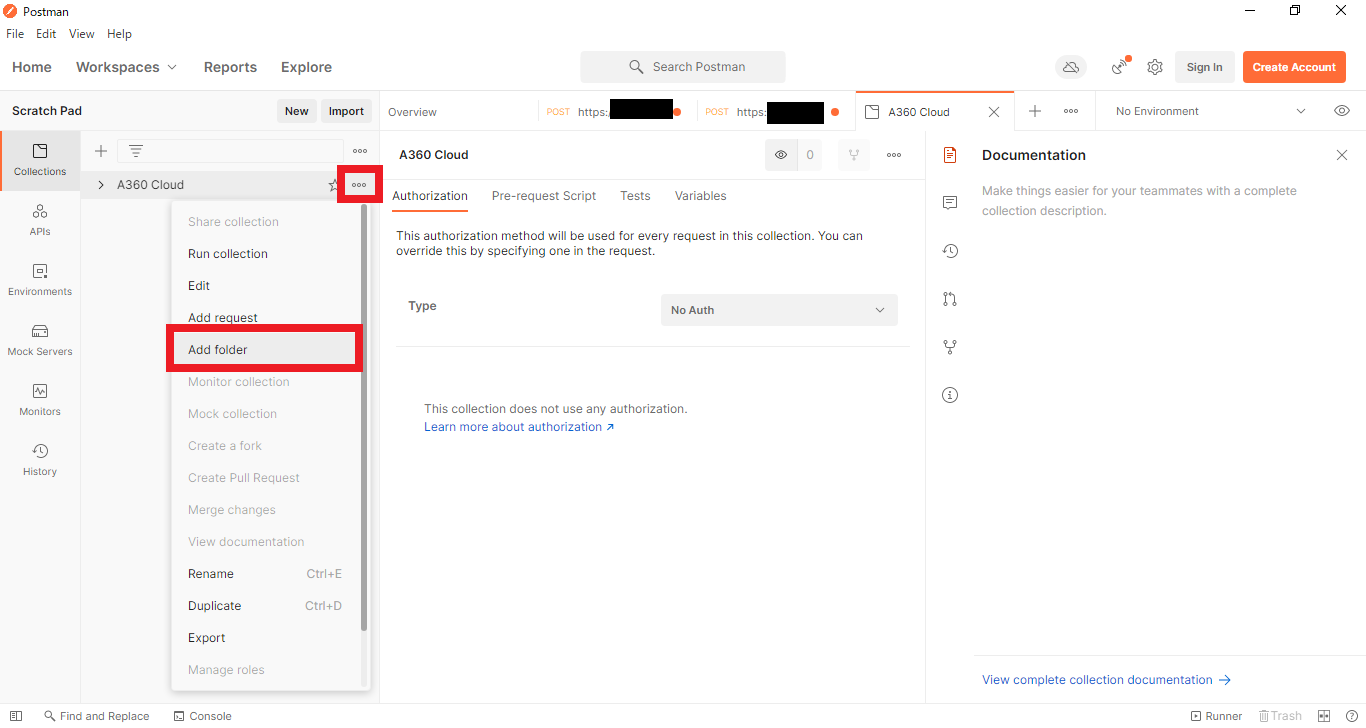Click the plus icon to create collection
The width and height of the screenshot is (1366, 728).
pyautogui.click(x=101, y=151)
